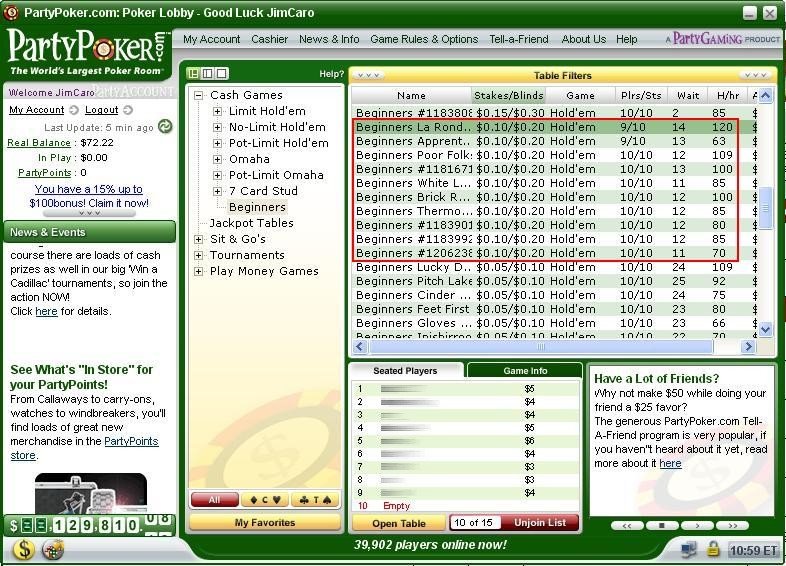Collapse the Cash Games tree node
This screenshot has width=786, height=566.
[199, 95]
